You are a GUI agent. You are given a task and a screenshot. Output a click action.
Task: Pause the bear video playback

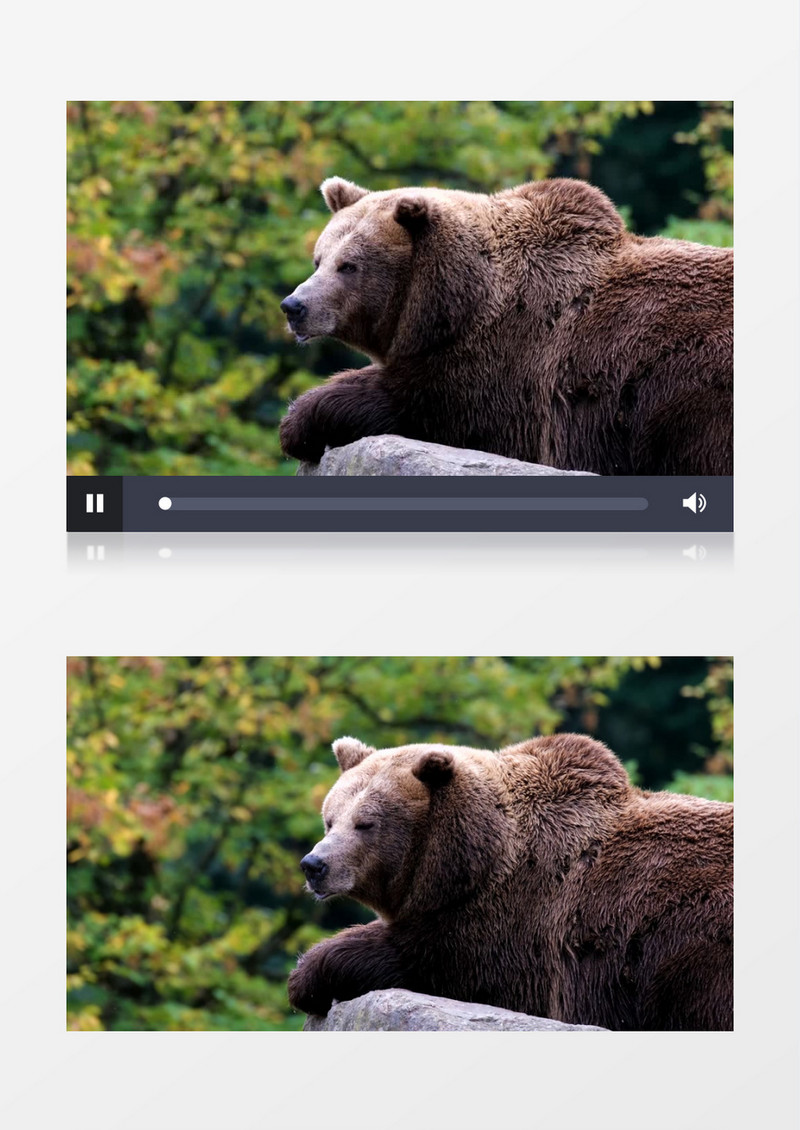[94, 503]
